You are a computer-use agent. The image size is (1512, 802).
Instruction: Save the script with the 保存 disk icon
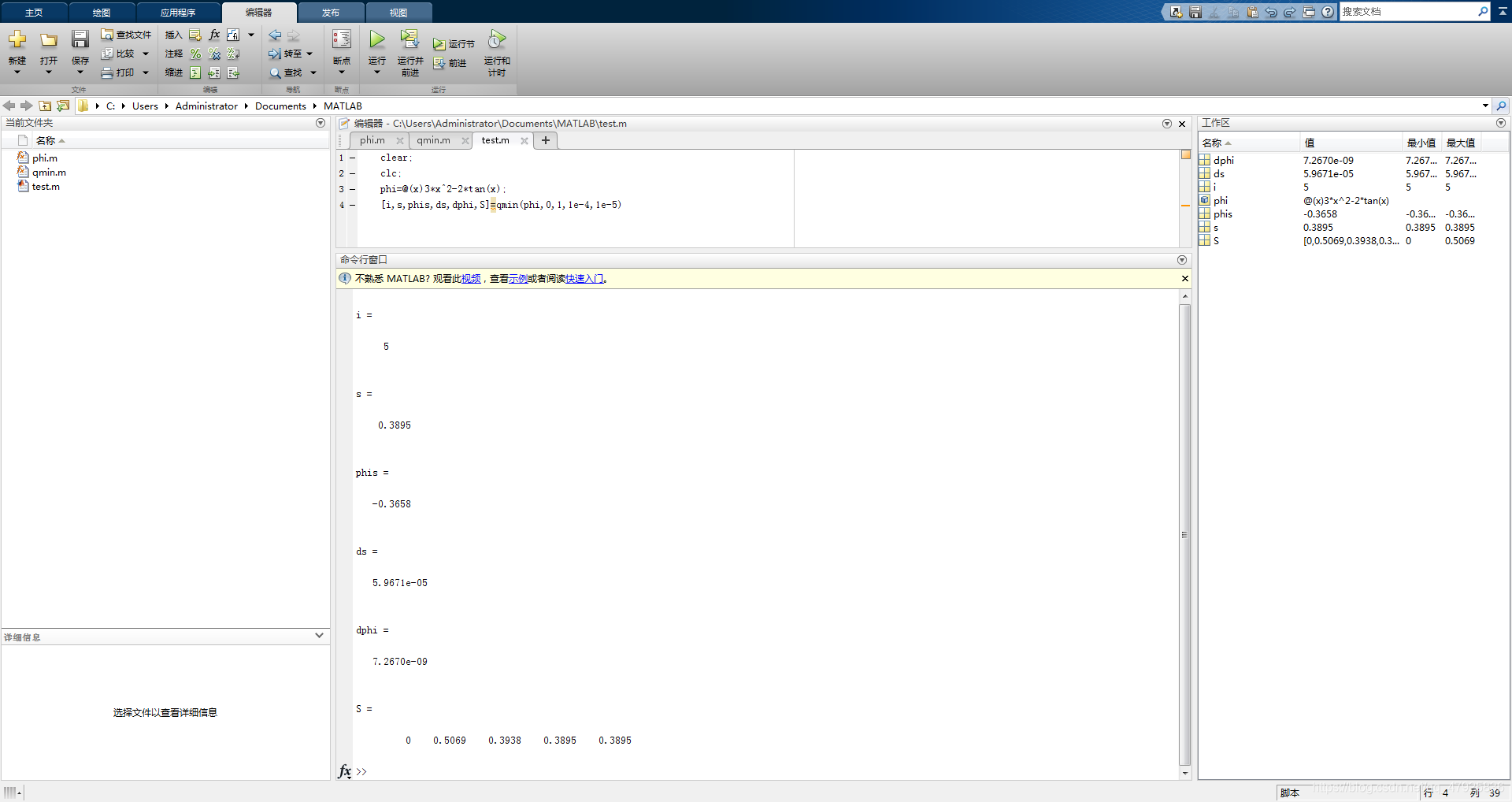[x=80, y=39]
